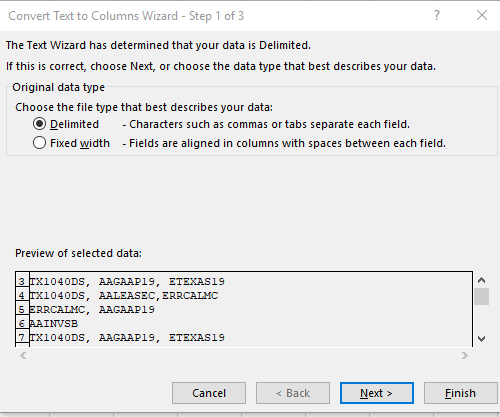The height and width of the screenshot is (417, 500).
Task: Click the Delimited option label text
Action: 74,124
